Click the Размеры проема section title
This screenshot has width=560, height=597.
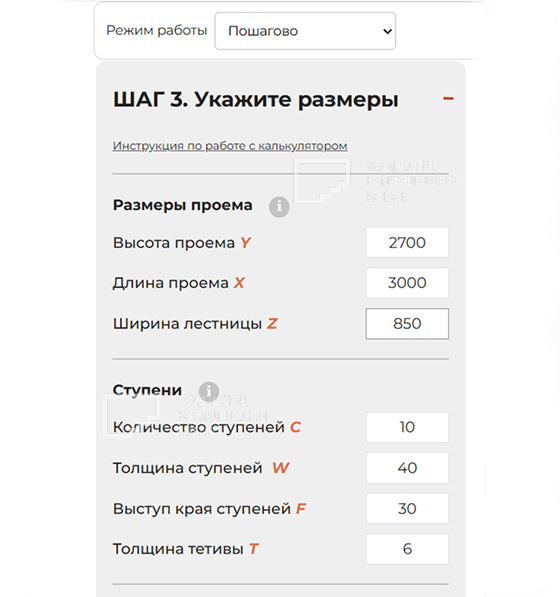(x=182, y=205)
